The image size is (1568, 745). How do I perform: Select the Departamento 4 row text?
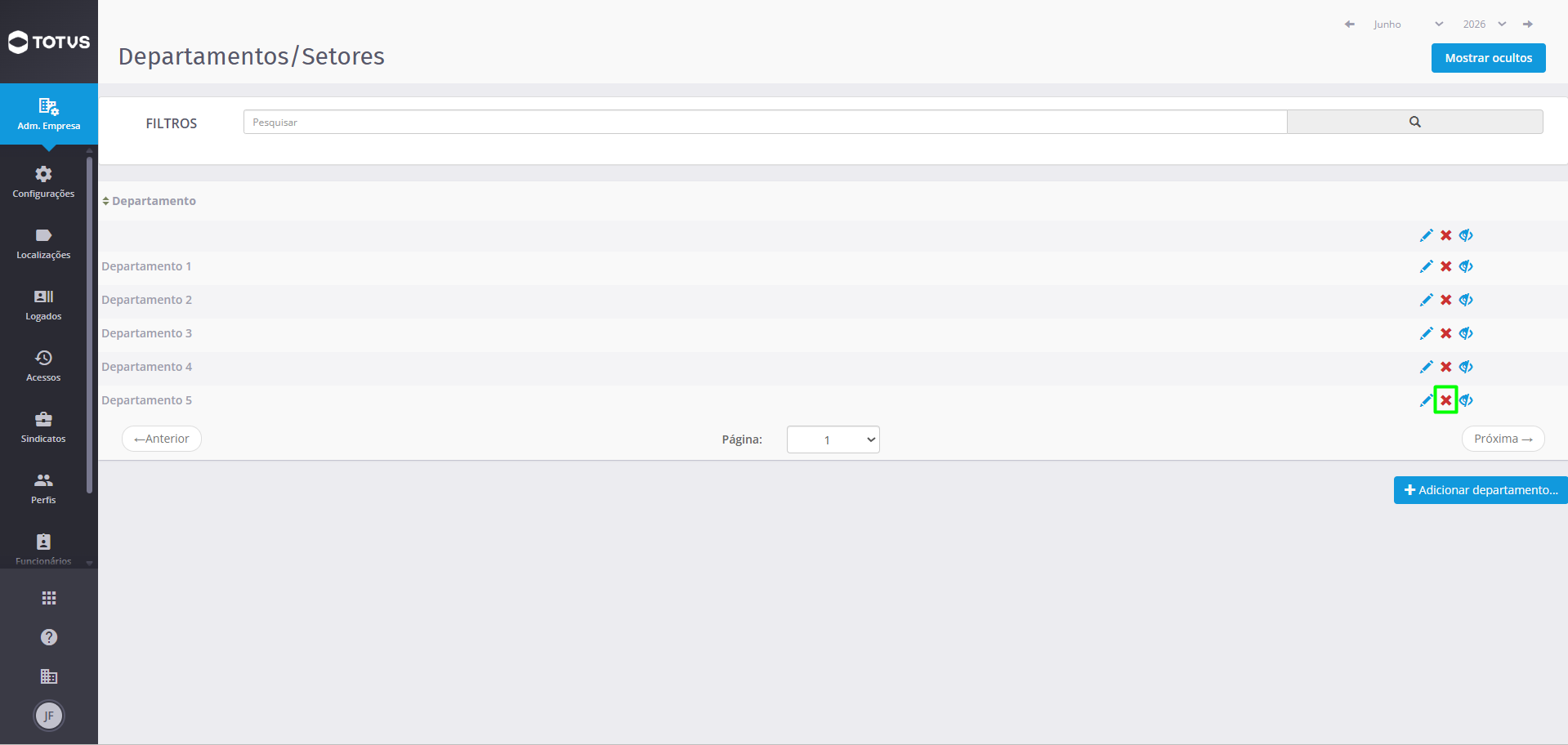tap(146, 367)
